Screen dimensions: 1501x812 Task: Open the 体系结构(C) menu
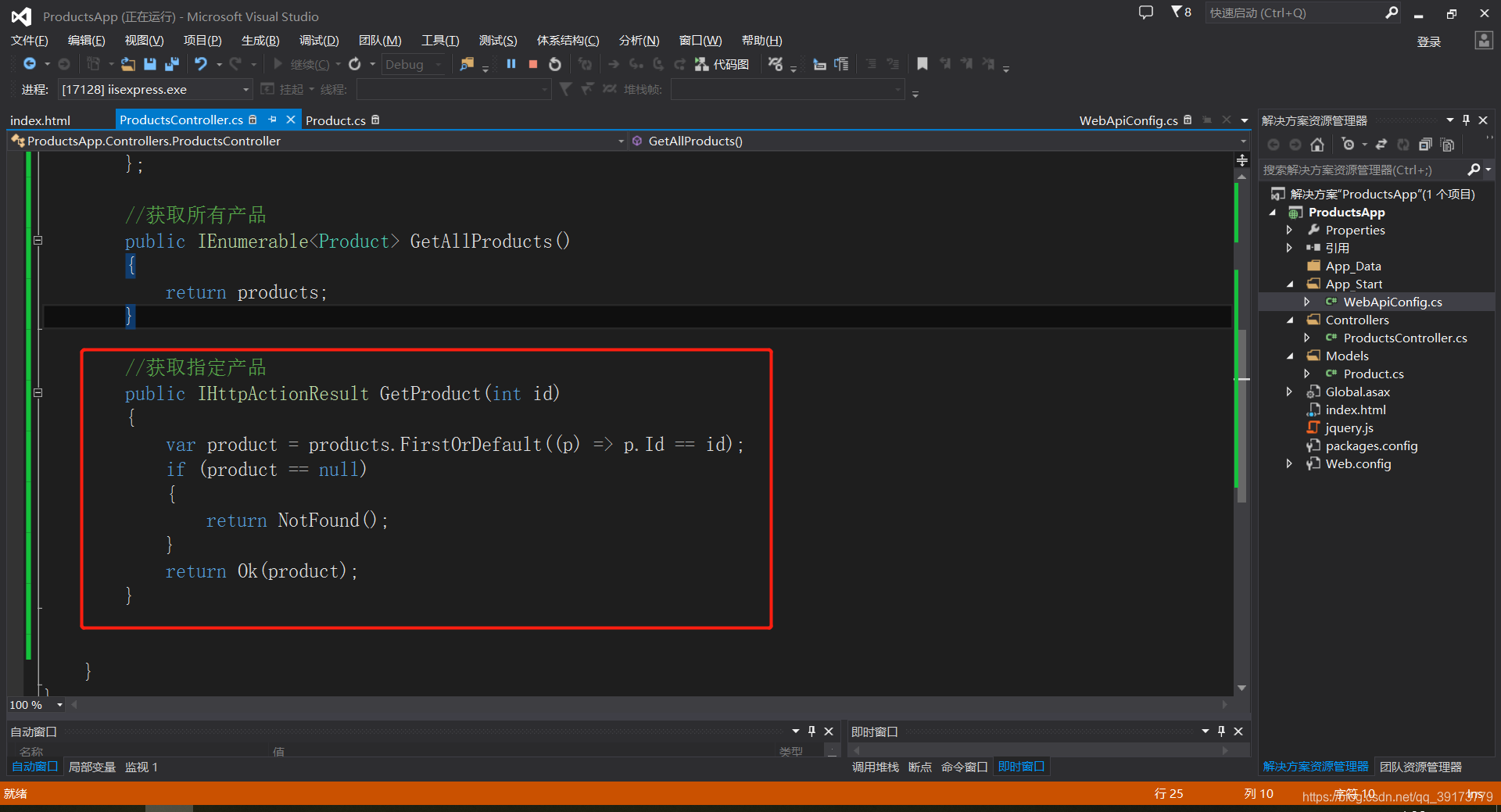point(568,41)
